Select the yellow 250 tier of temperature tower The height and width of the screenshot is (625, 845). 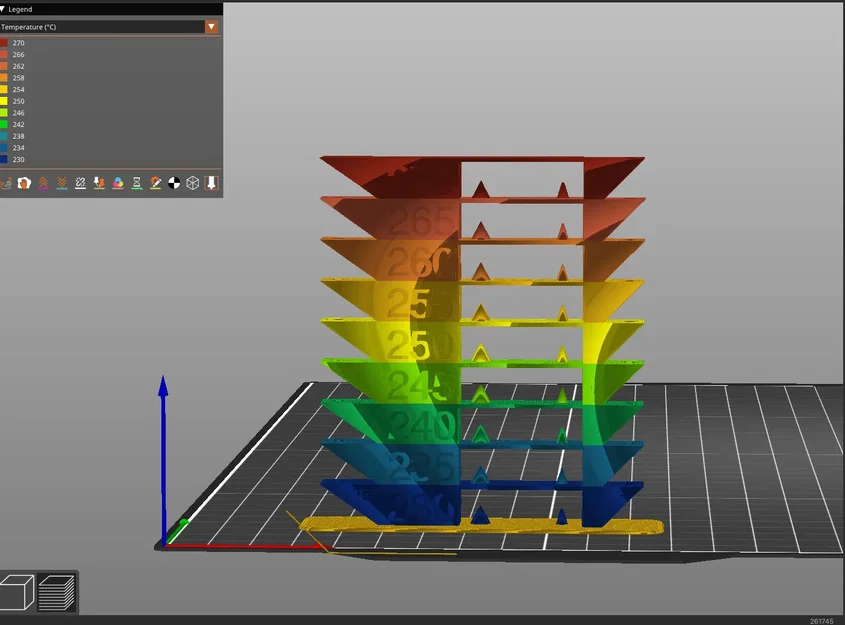[420, 343]
